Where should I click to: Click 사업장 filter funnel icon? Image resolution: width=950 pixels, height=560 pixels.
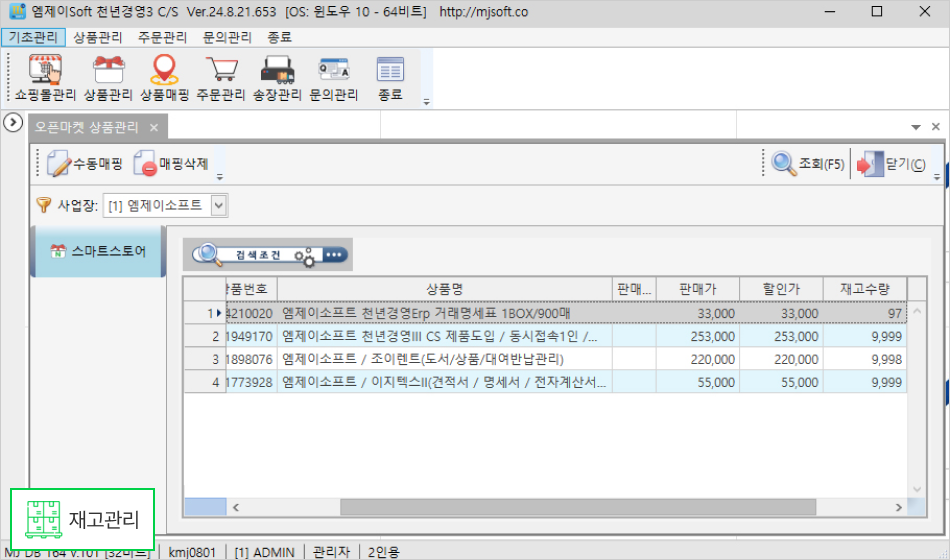(x=44, y=205)
